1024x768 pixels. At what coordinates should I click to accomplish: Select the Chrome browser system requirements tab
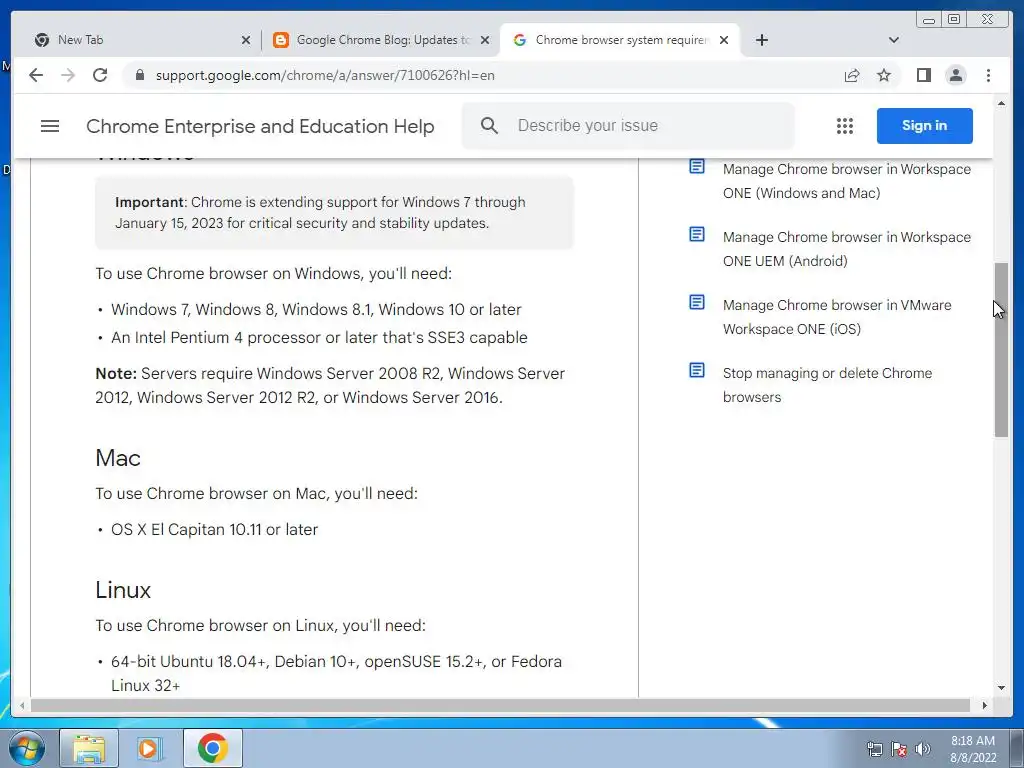tap(620, 40)
